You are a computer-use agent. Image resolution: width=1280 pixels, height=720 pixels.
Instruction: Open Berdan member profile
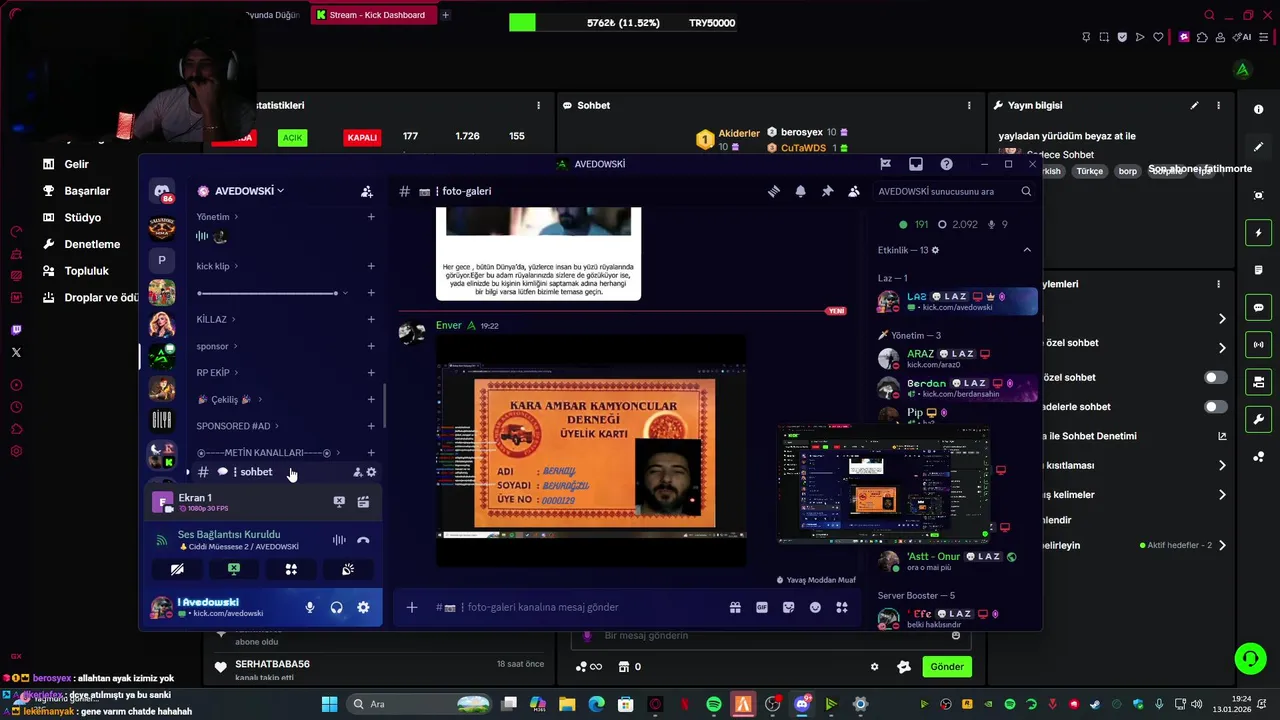coord(957,388)
